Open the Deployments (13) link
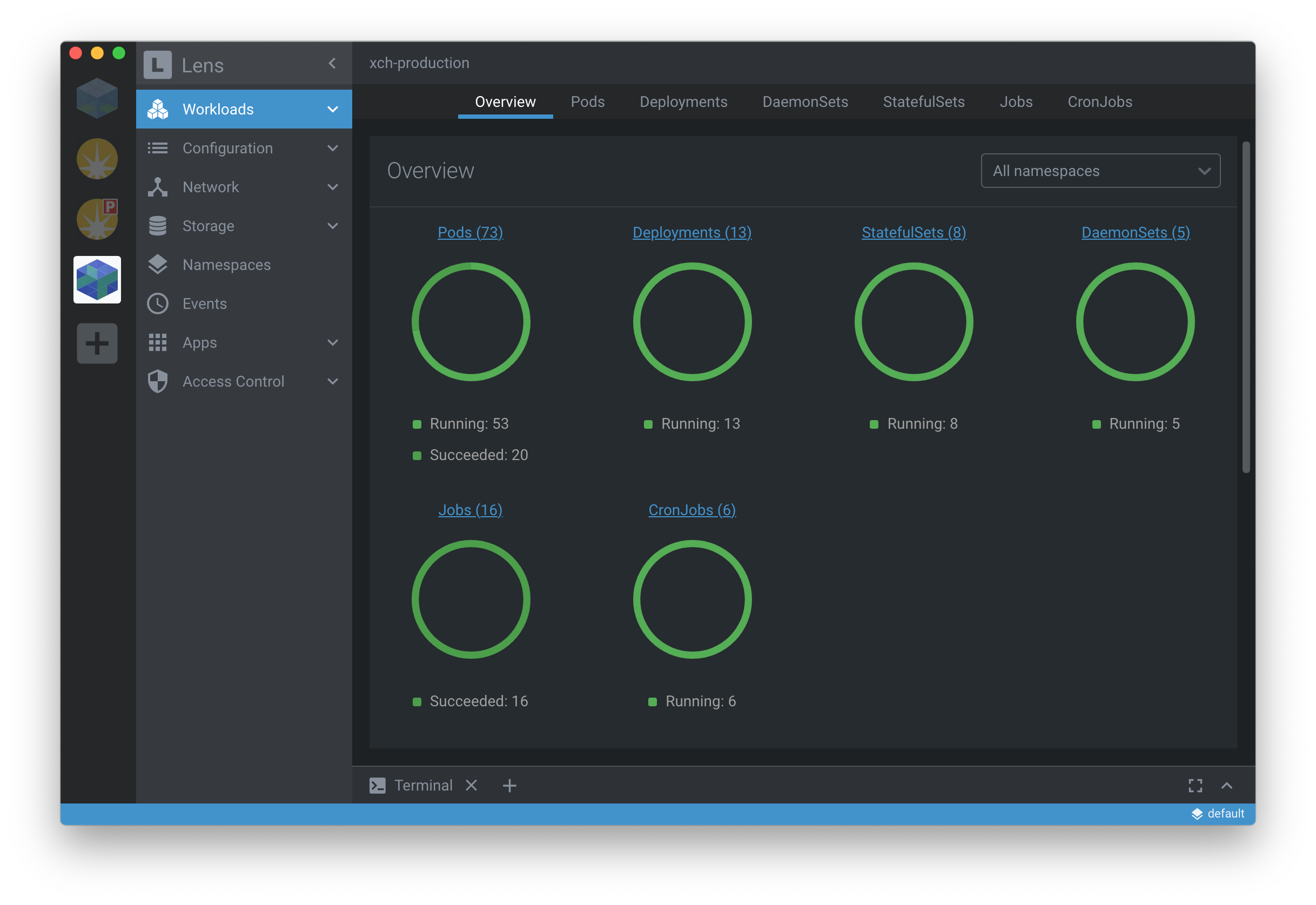This screenshot has width=1316, height=905. point(692,233)
